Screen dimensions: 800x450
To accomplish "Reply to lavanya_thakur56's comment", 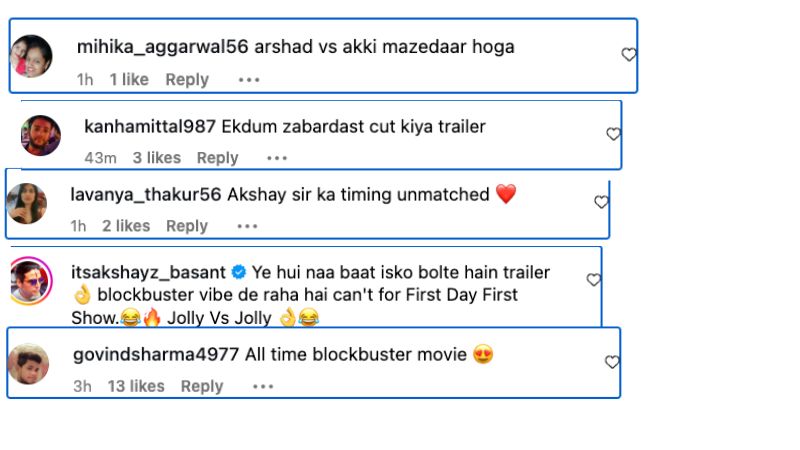I will coord(186,227).
